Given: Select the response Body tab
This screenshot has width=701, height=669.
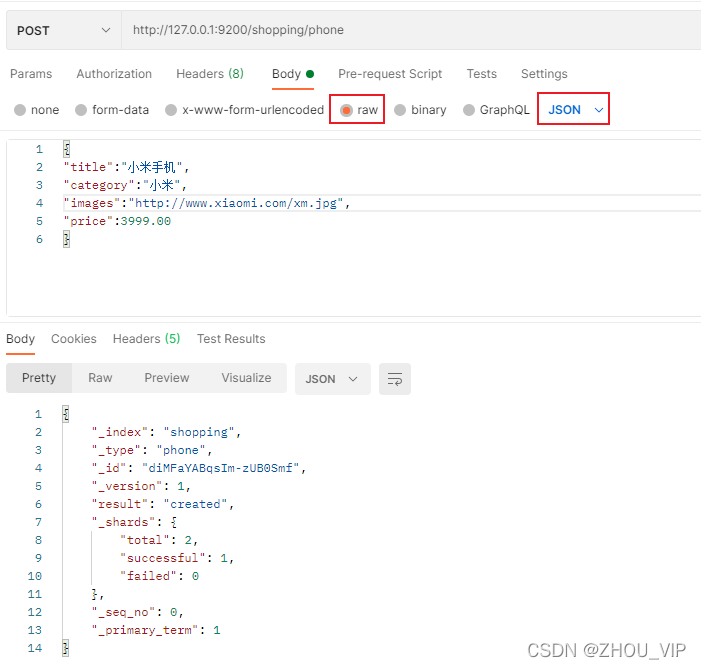Looking at the screenshot, I should (x=21, y=339).
